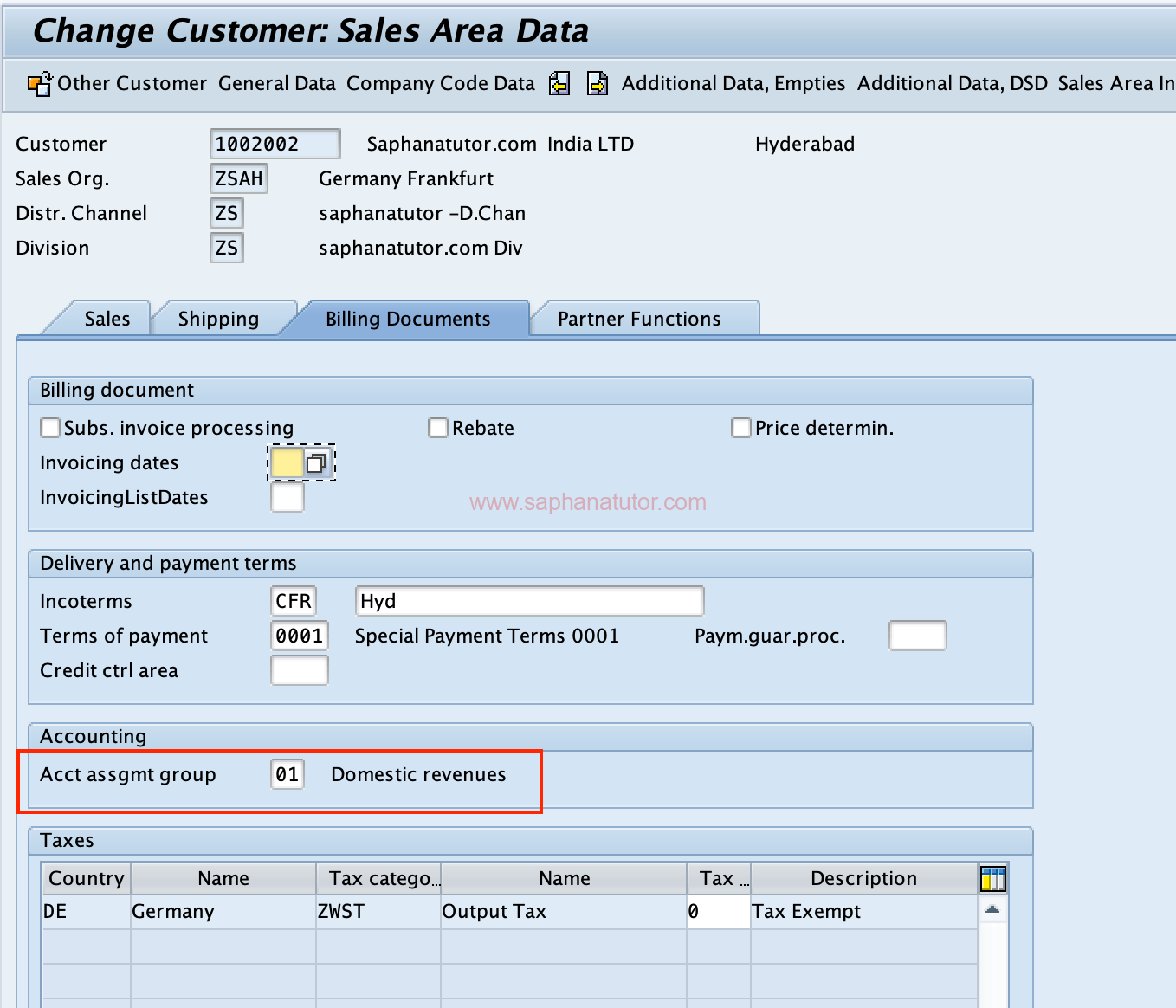This screenshot has height=1008, width=1176.
Task: Click the Incoterms code field CFR
Action: click(x=294, y=601)
